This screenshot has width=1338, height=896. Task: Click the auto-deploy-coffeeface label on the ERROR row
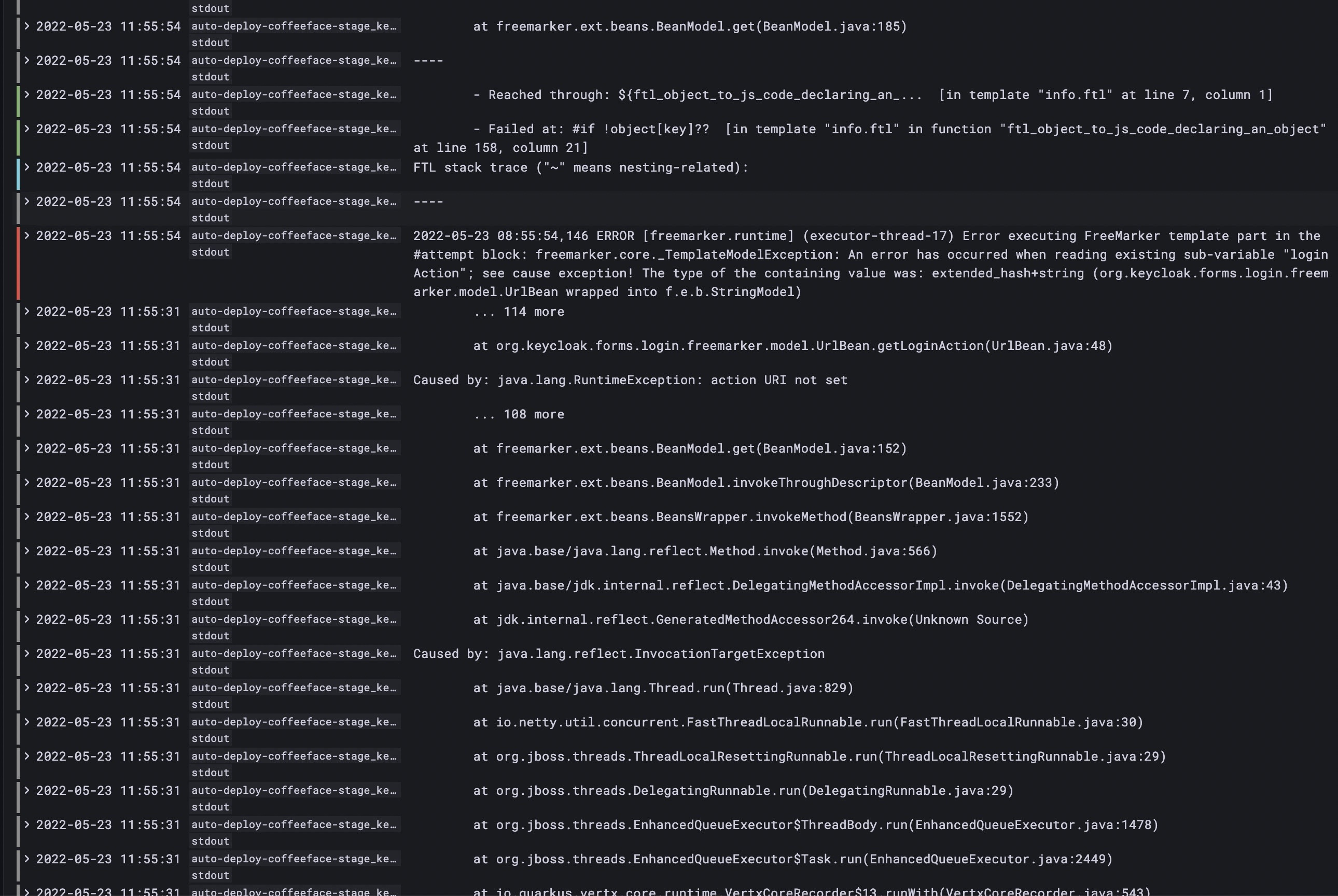[x=295, y=235]
